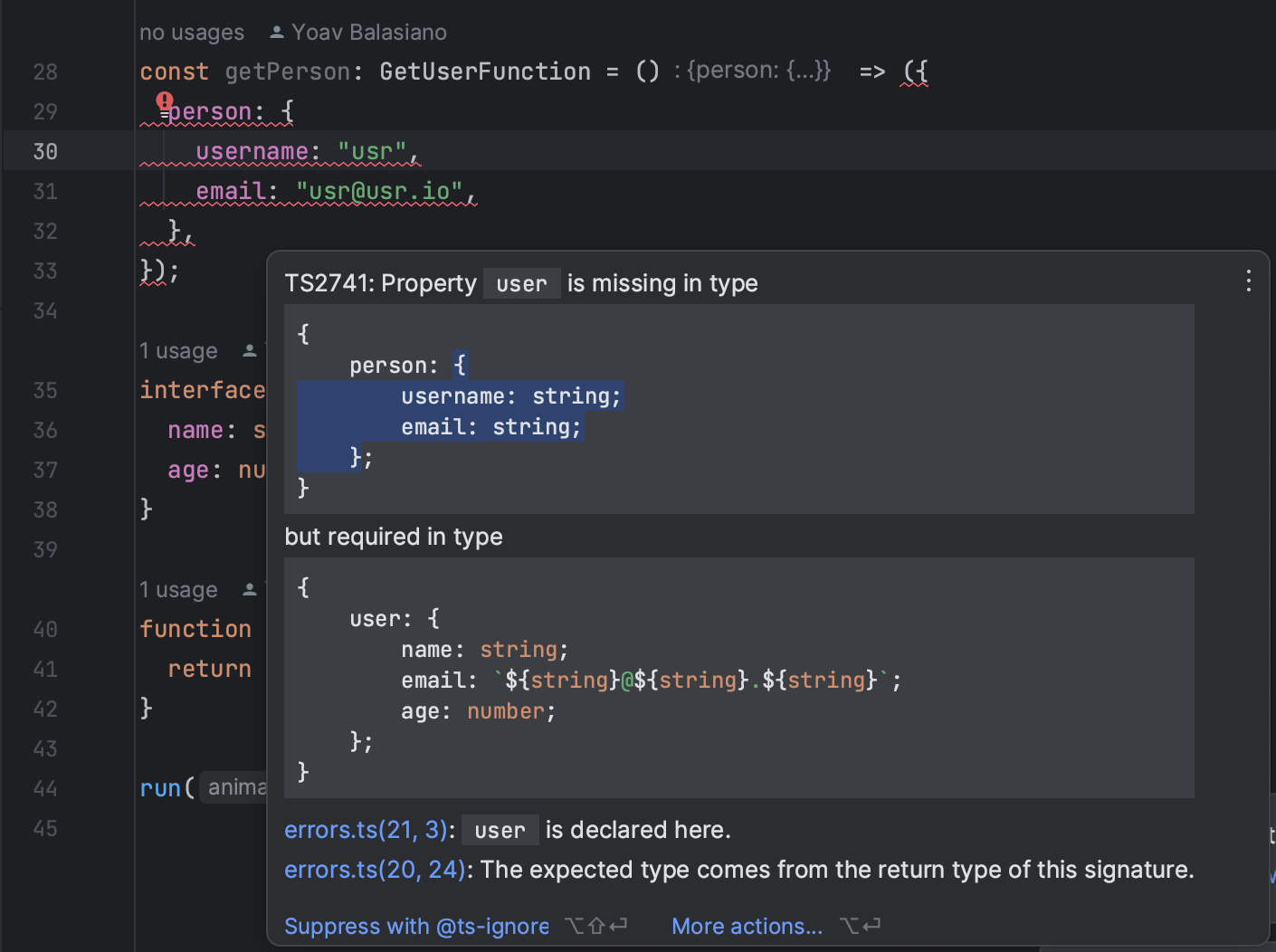The height and width of the screenshot is (952, 1276).
Task: Click the three-dot menu in the error tooltip
Action: tap(1248, 281)
